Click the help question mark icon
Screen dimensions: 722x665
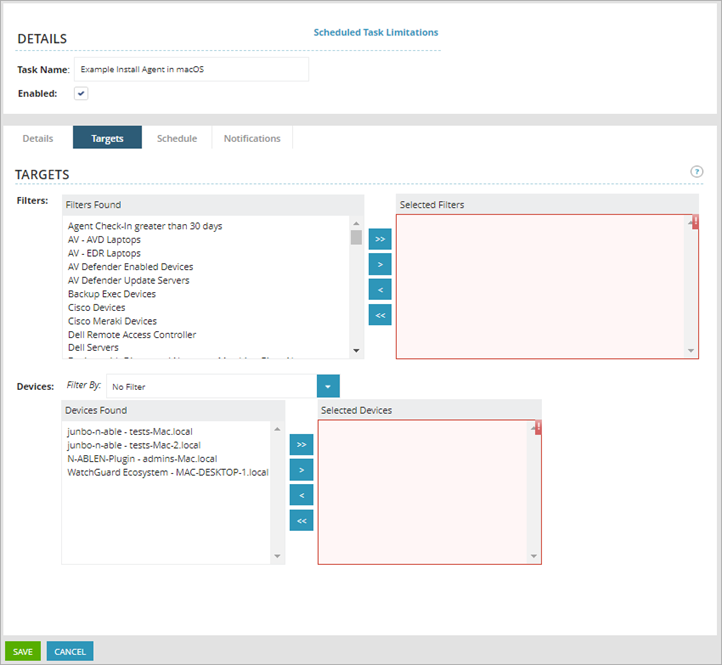(x=697, y=172)
